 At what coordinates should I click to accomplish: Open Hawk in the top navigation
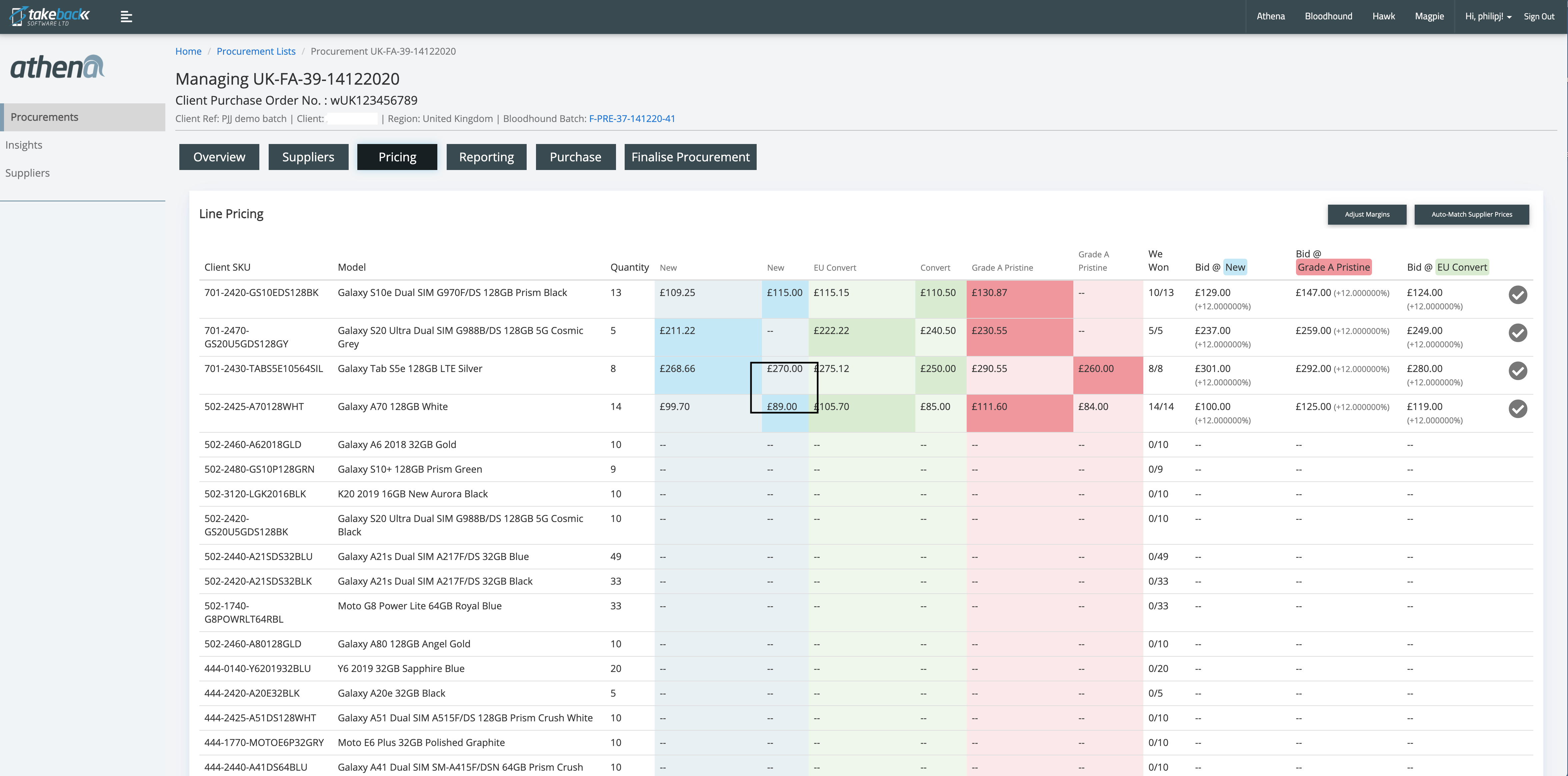point(1383,16)
